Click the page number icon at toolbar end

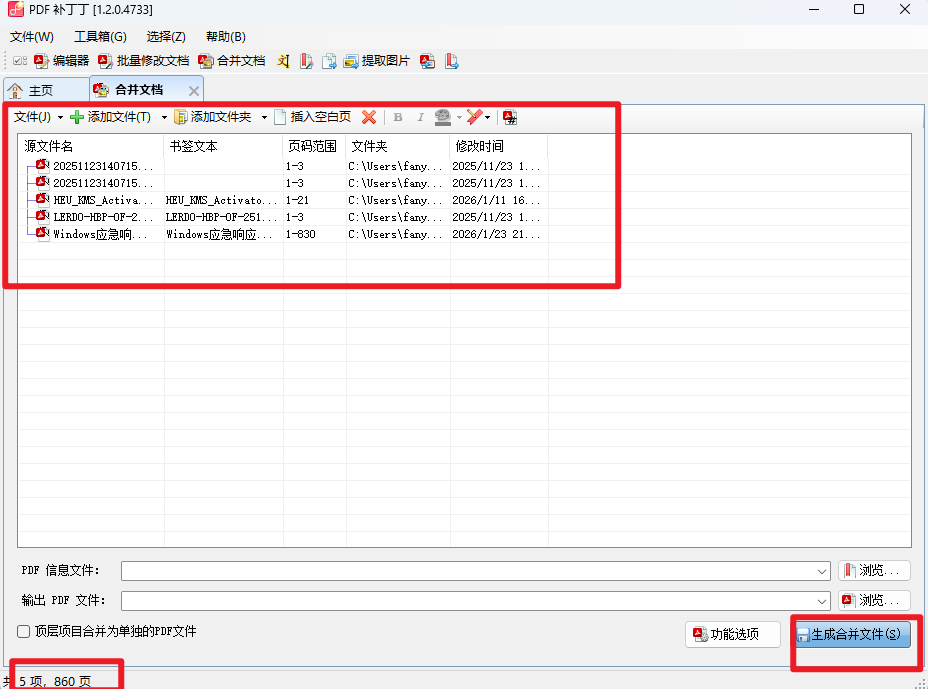[x=510, y=117]
